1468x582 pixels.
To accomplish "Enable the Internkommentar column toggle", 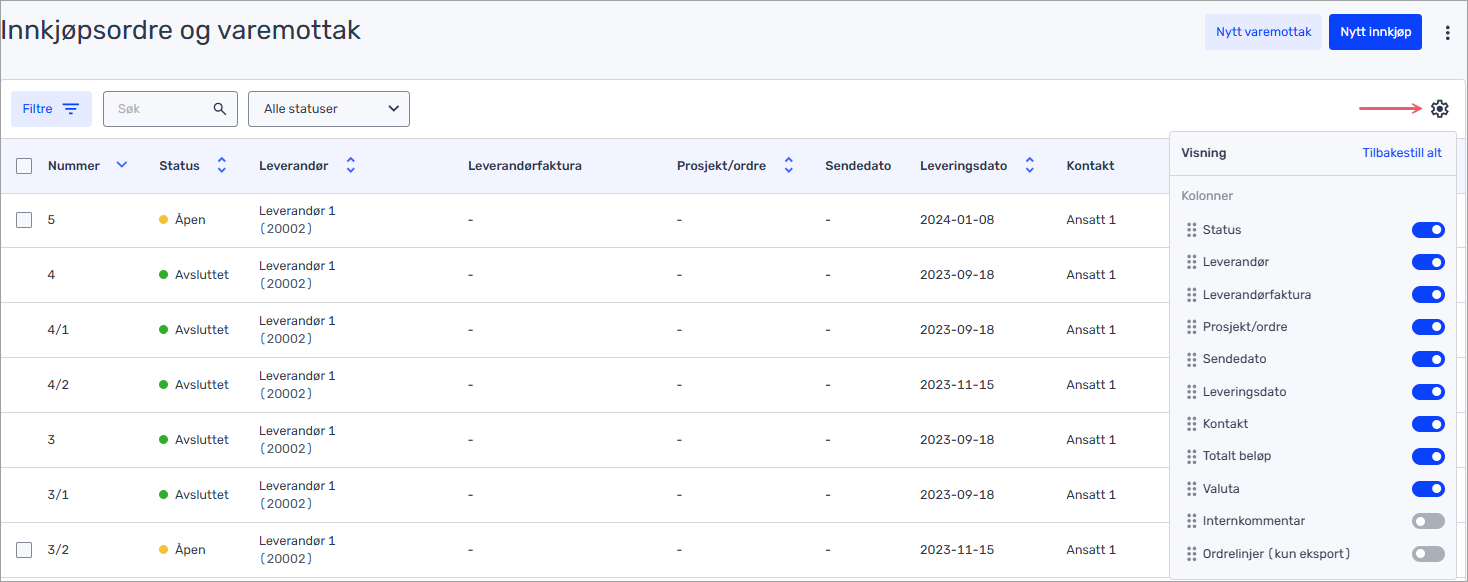I will coord(1428,521).
